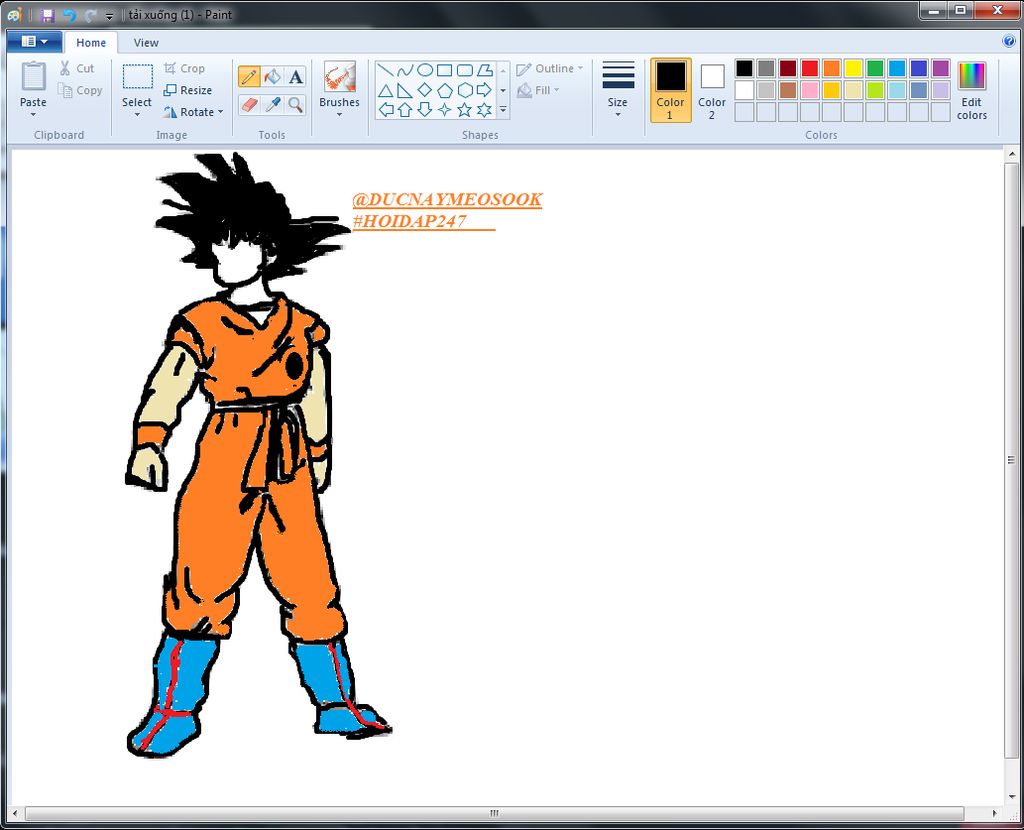The width and height of the screenshot is (1024, 830).
Task: Select the Color picker eyedropper tool
Action: click(x=272, y=104)
